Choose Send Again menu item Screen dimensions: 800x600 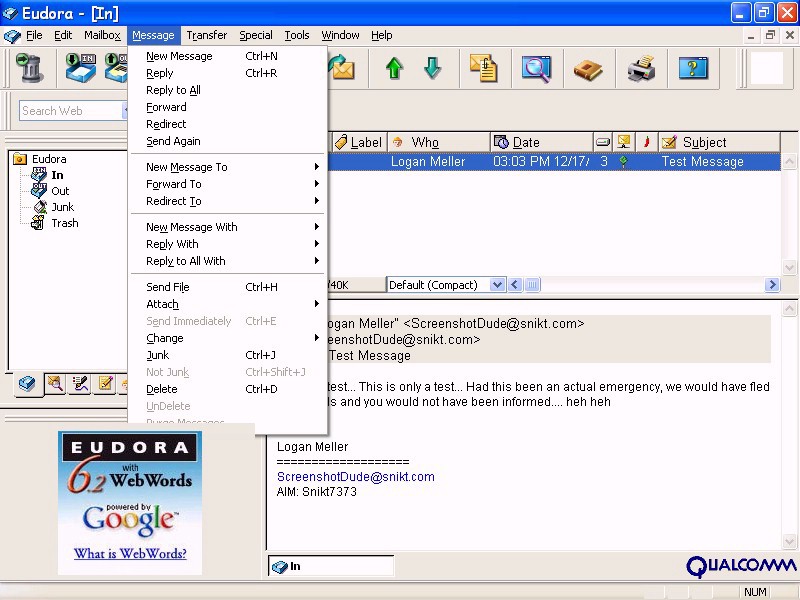pos(229,141)
